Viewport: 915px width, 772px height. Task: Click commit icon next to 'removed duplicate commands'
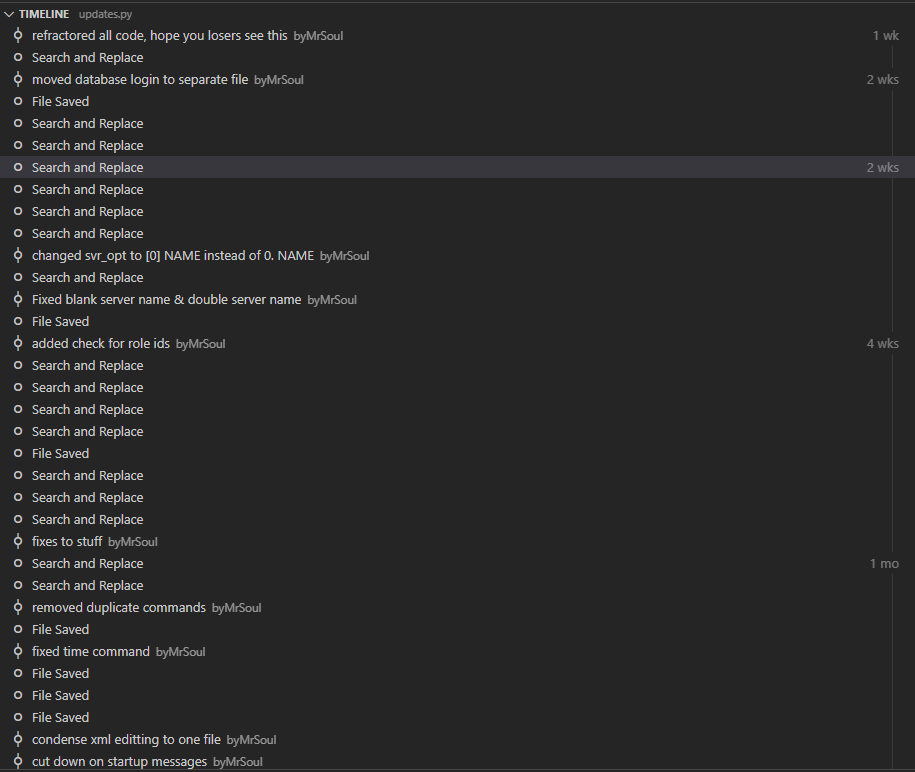18,607
